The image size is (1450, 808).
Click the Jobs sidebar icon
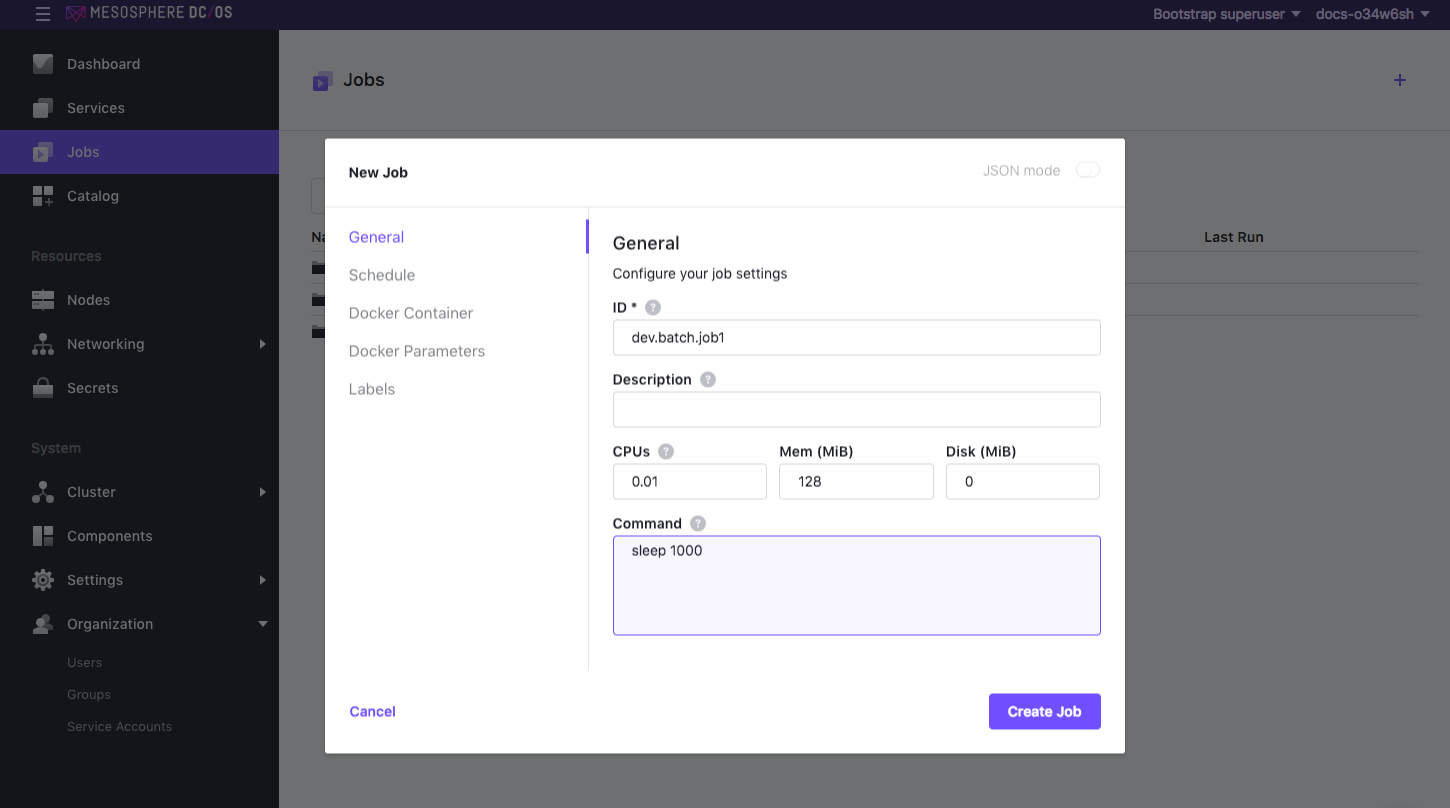tap(43, 152)
